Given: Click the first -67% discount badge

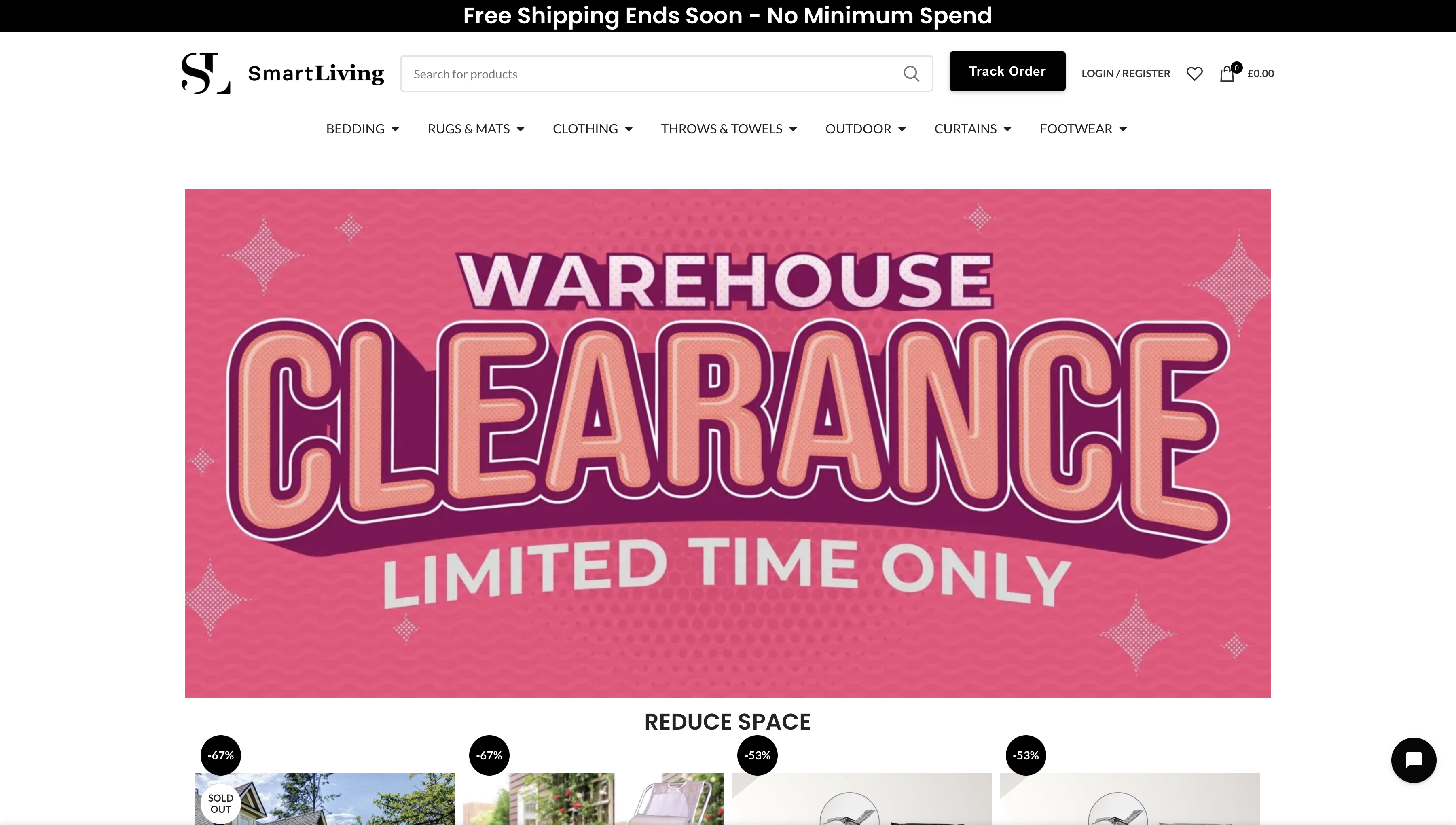Looking at the screenshot, I should point(221,755).
